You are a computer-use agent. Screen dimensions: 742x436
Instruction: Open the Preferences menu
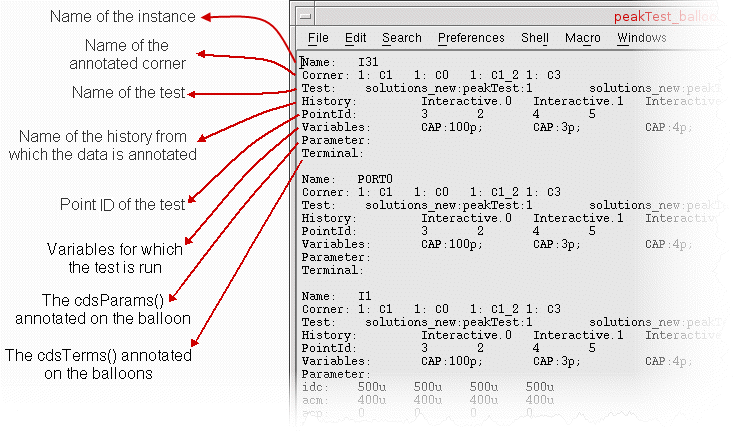click(471, 38)
